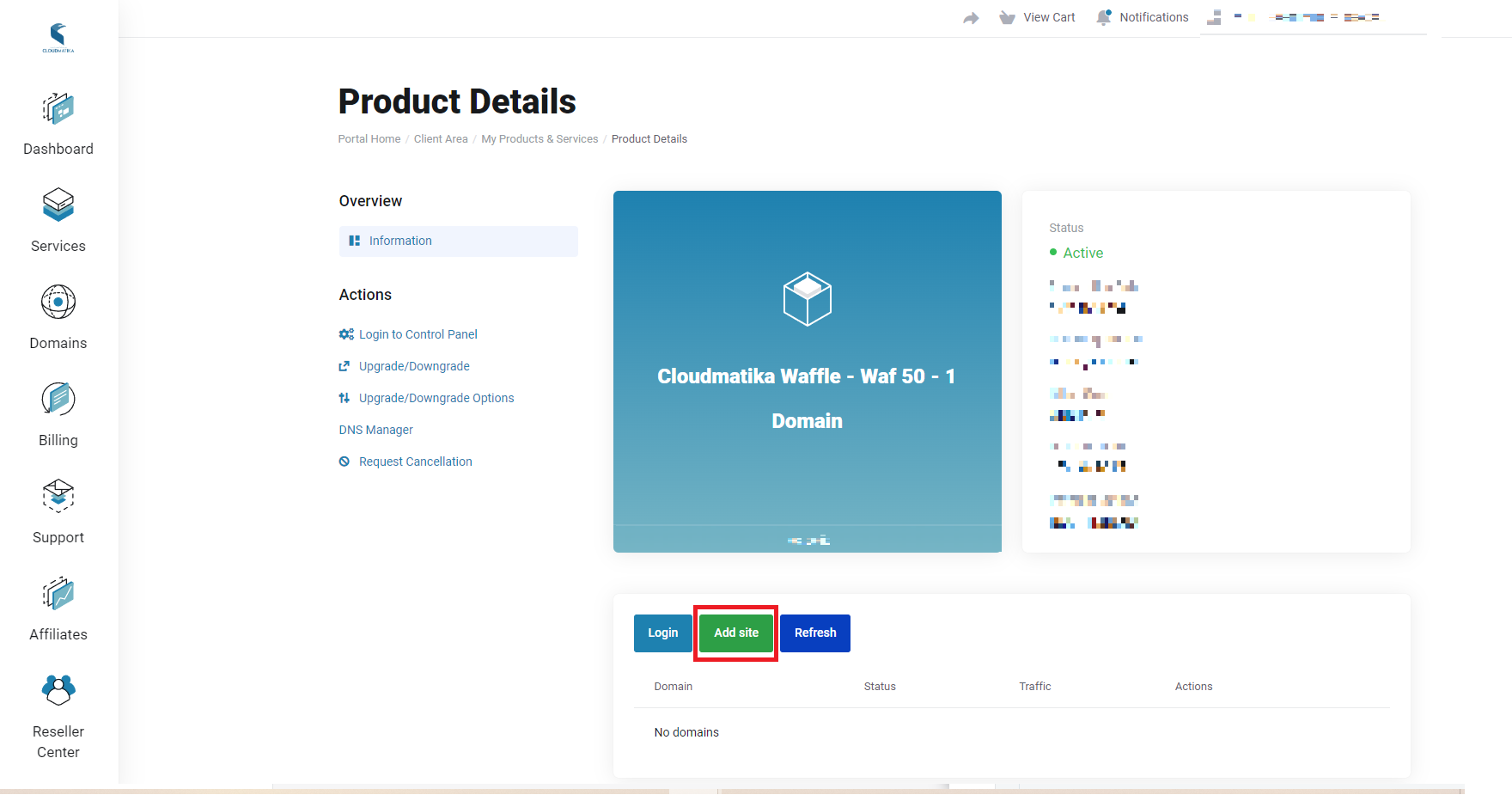Click the Services label in sidebar
The height and width of the screenshot is (801, 1512).
click(x=58, y=246)
